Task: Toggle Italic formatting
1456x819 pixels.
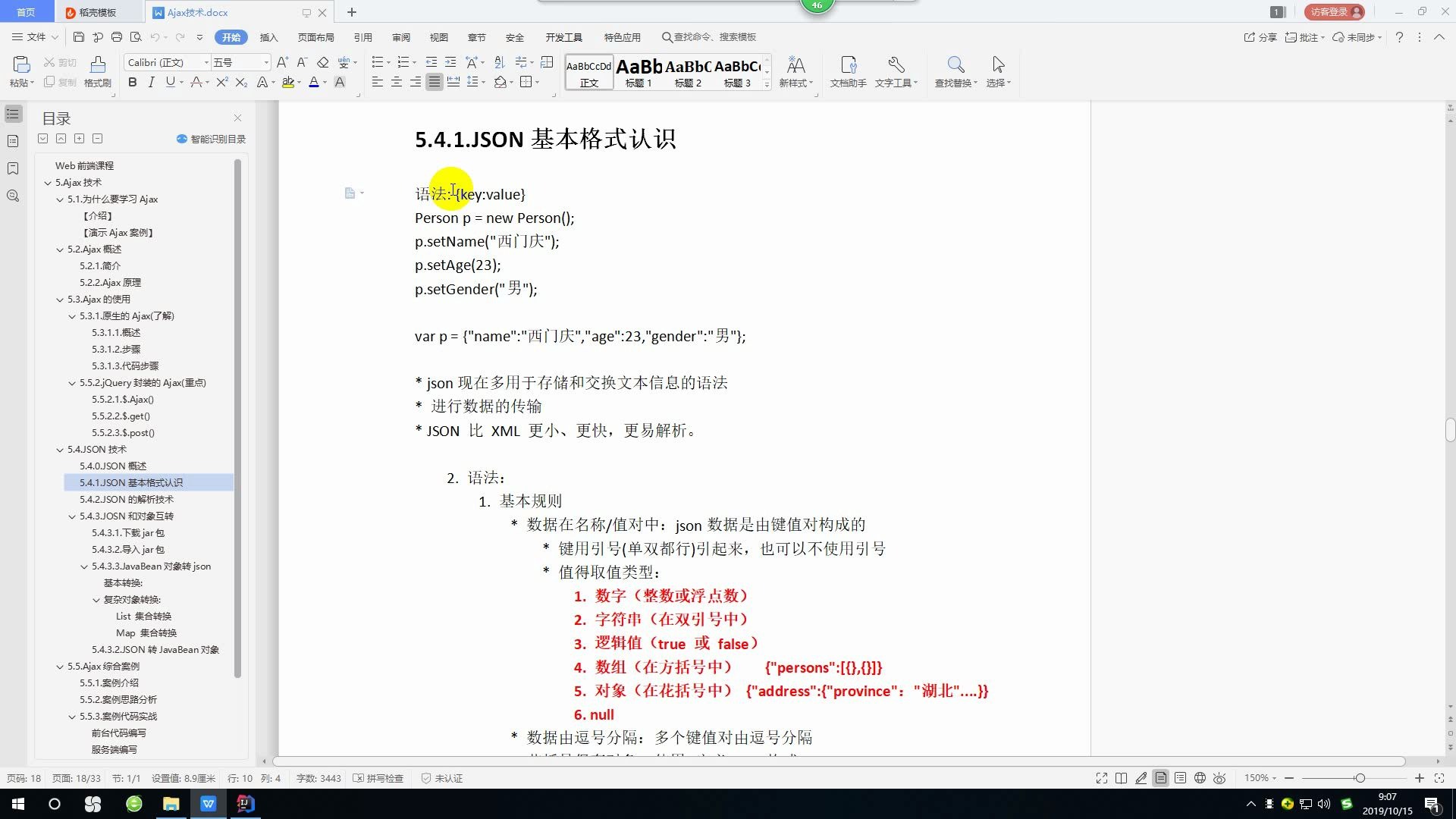Action: point(151,82)
